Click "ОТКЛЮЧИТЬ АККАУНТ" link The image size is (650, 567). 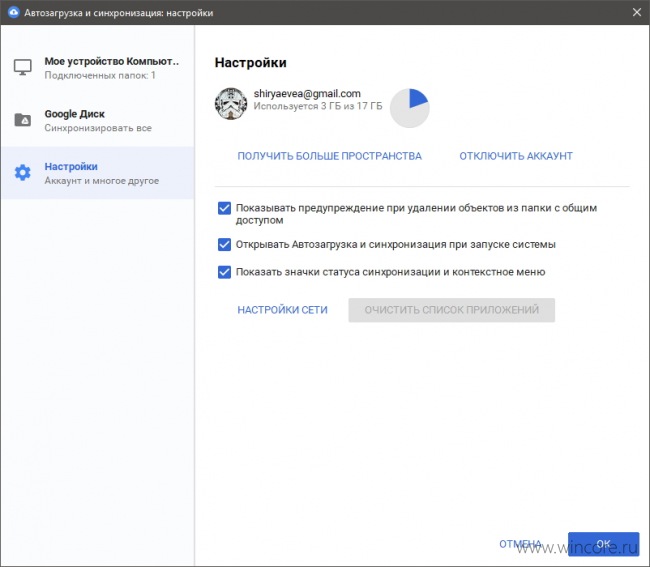516,156
